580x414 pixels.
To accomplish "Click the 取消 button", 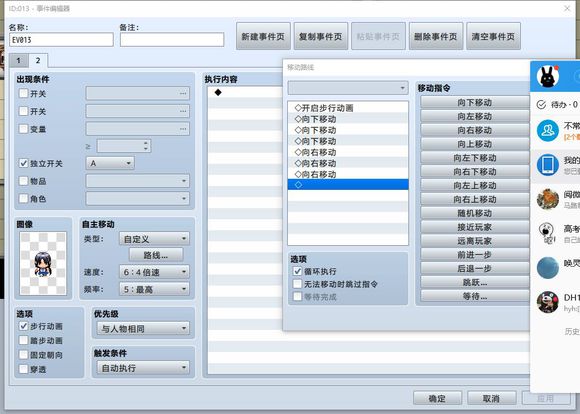I will [x=491, y=398].
